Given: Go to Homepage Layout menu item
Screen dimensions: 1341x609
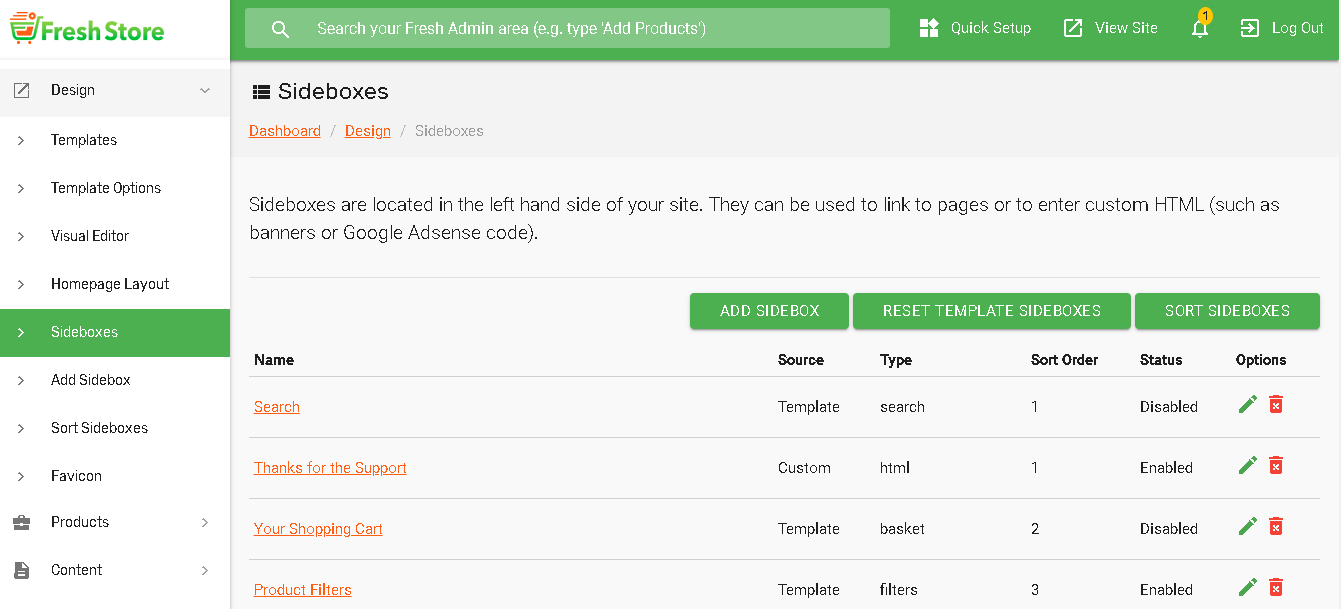Looking at the screenshot, I should click(x=110, y=284).
